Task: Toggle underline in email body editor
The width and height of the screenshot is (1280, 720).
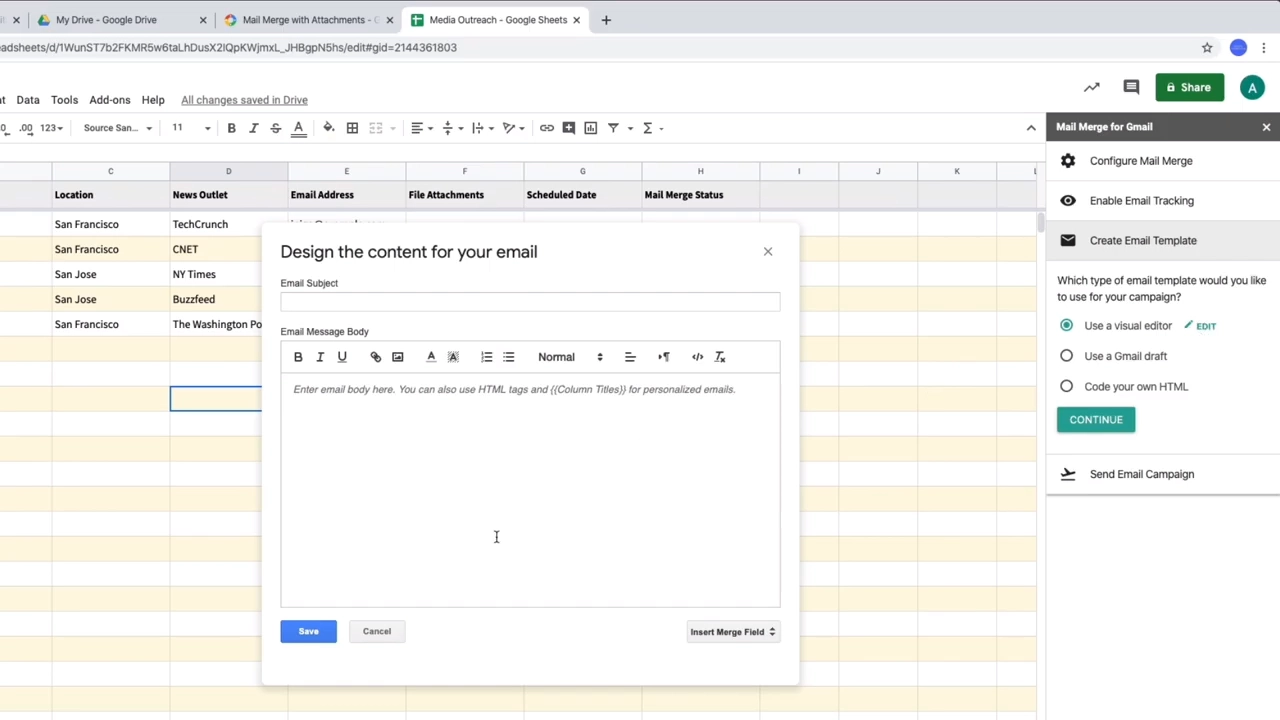Action: click(342, 357)
